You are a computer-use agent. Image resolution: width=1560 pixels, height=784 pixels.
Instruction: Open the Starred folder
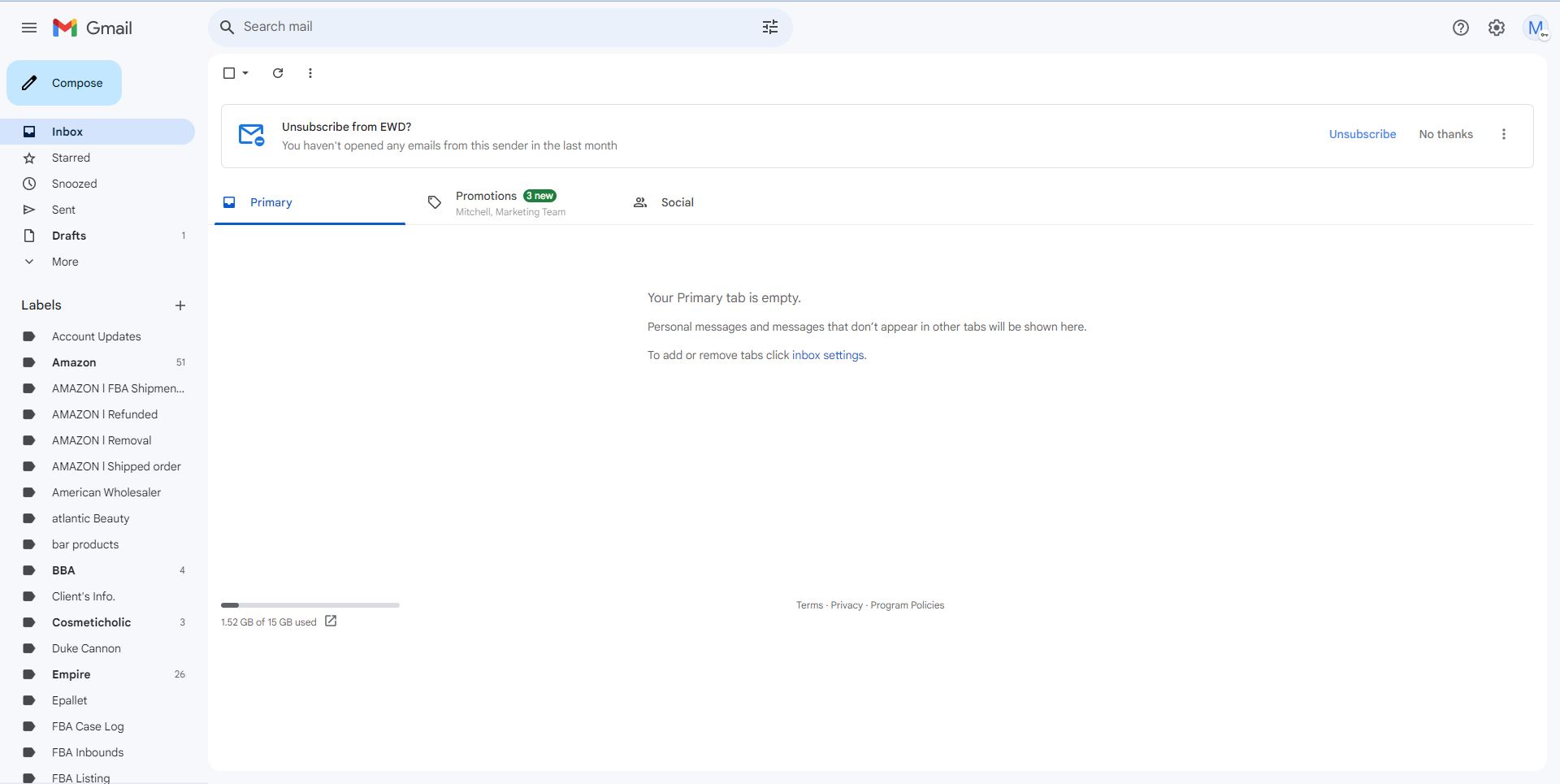97,158
